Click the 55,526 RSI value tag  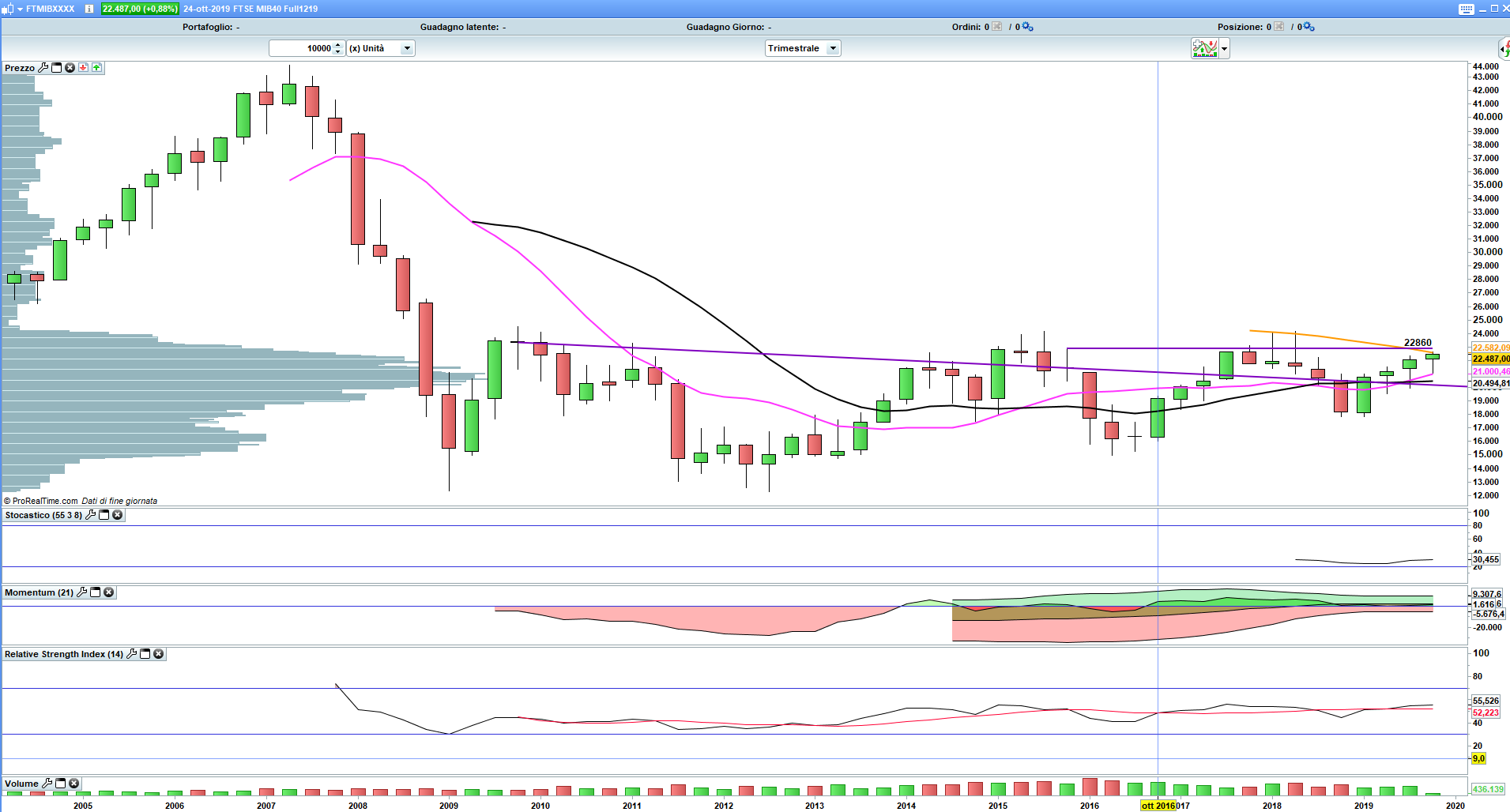[1486, 701]
